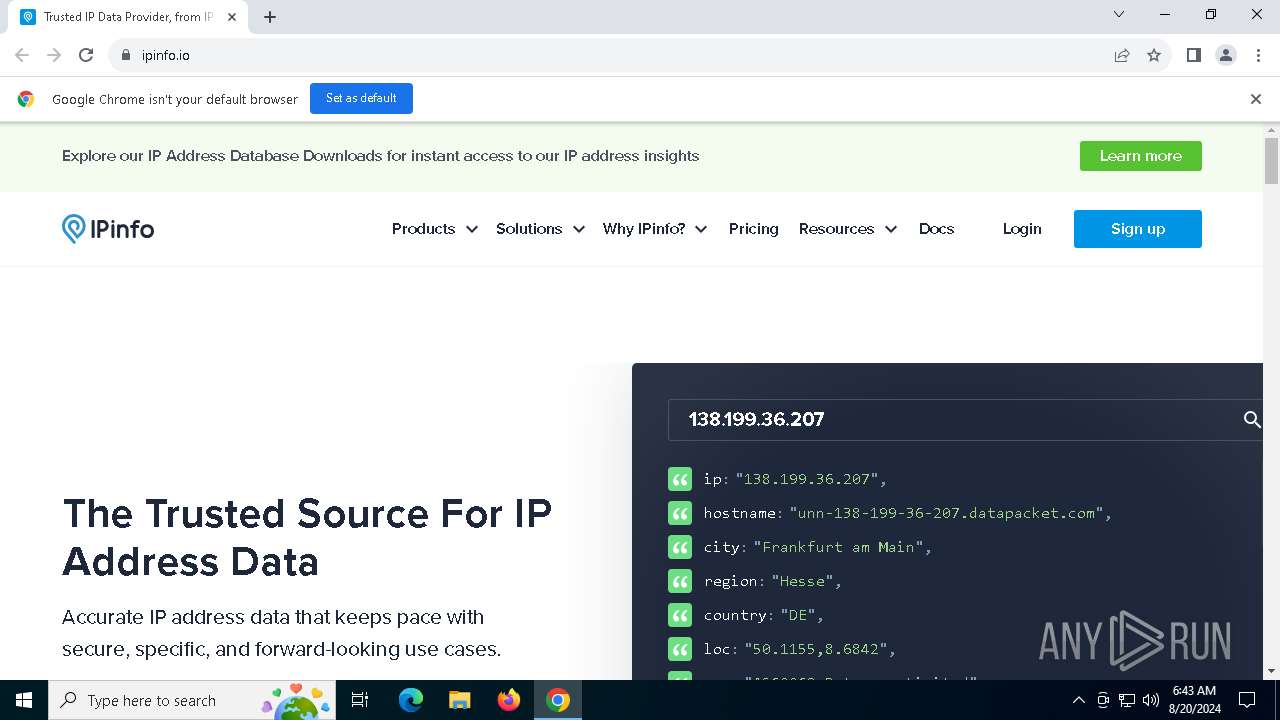1280x720 pixels.
Task: Click the Windows search box
Action: click(190, 700)
